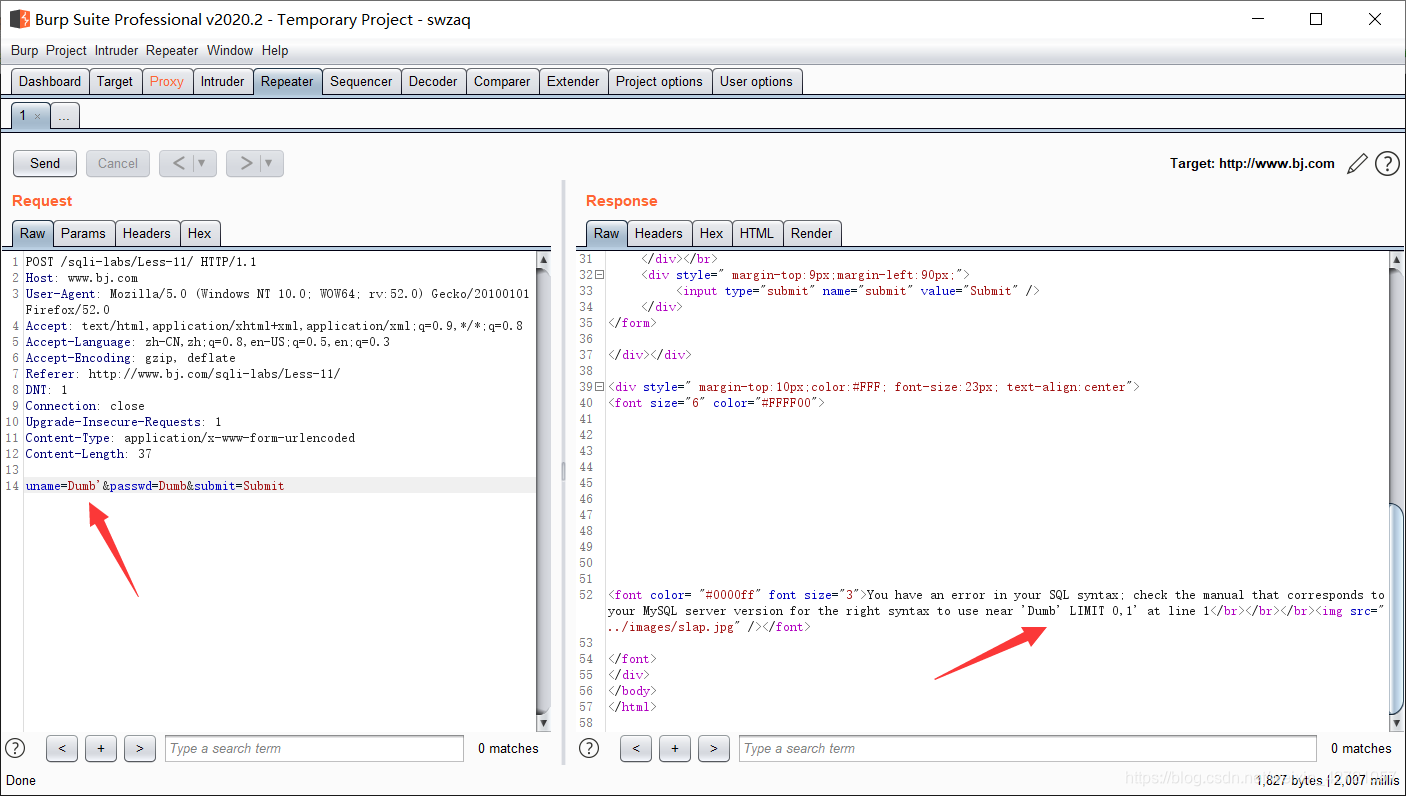
Task: Send the request with the Send button
Action: tap(45, 163)
